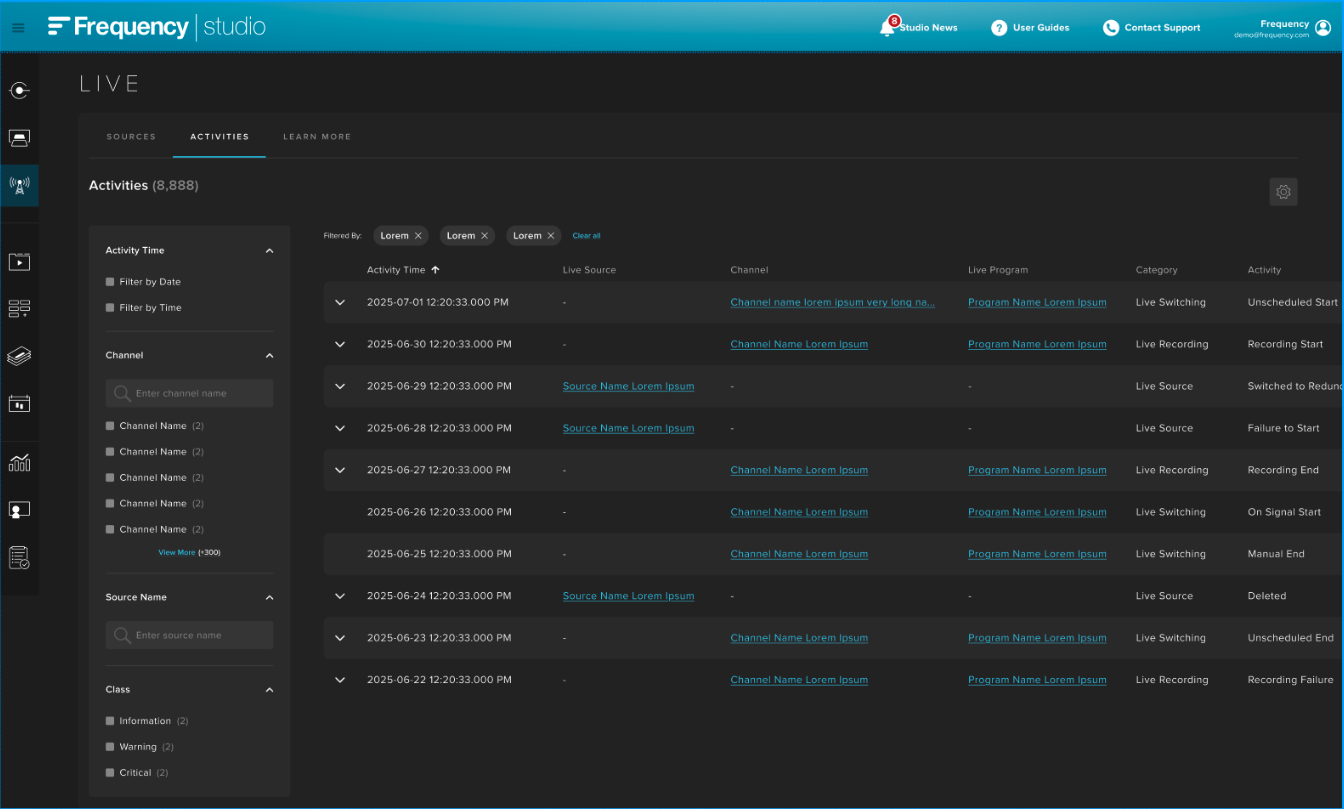Open the analytics bar chart sidebar icon
This screenshot has height=809, width=1344.
pos(19,463)
